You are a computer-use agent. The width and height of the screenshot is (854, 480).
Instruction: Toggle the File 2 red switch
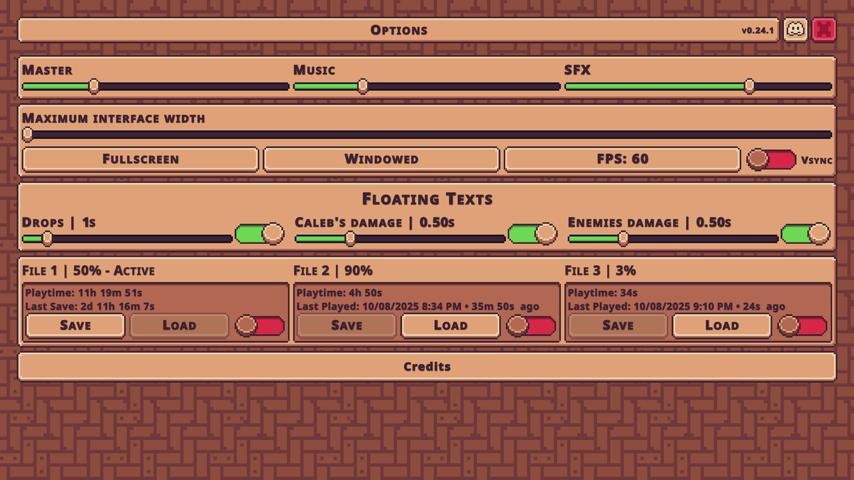(531, 325)
